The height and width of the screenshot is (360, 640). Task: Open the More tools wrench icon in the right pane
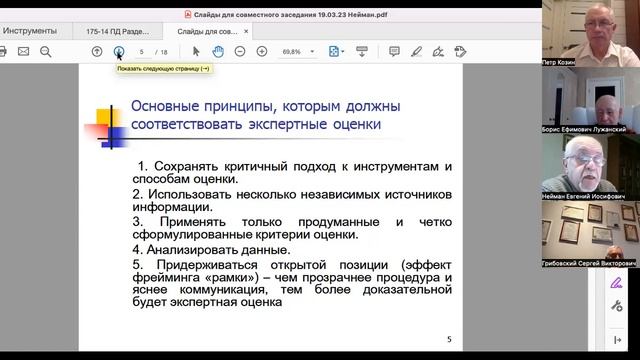tap(616, 306)
